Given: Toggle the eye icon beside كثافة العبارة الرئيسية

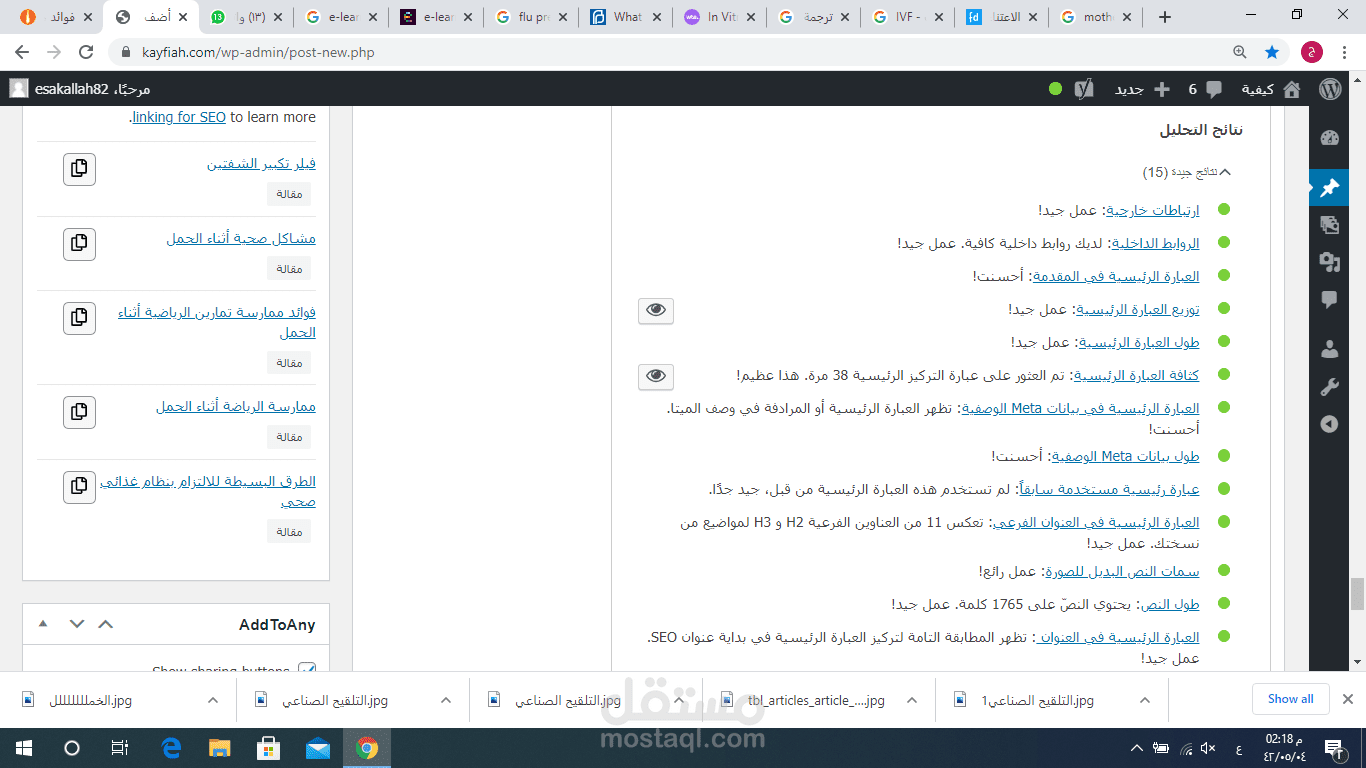Looking at the screenshot, I should (x=655, y=377).
